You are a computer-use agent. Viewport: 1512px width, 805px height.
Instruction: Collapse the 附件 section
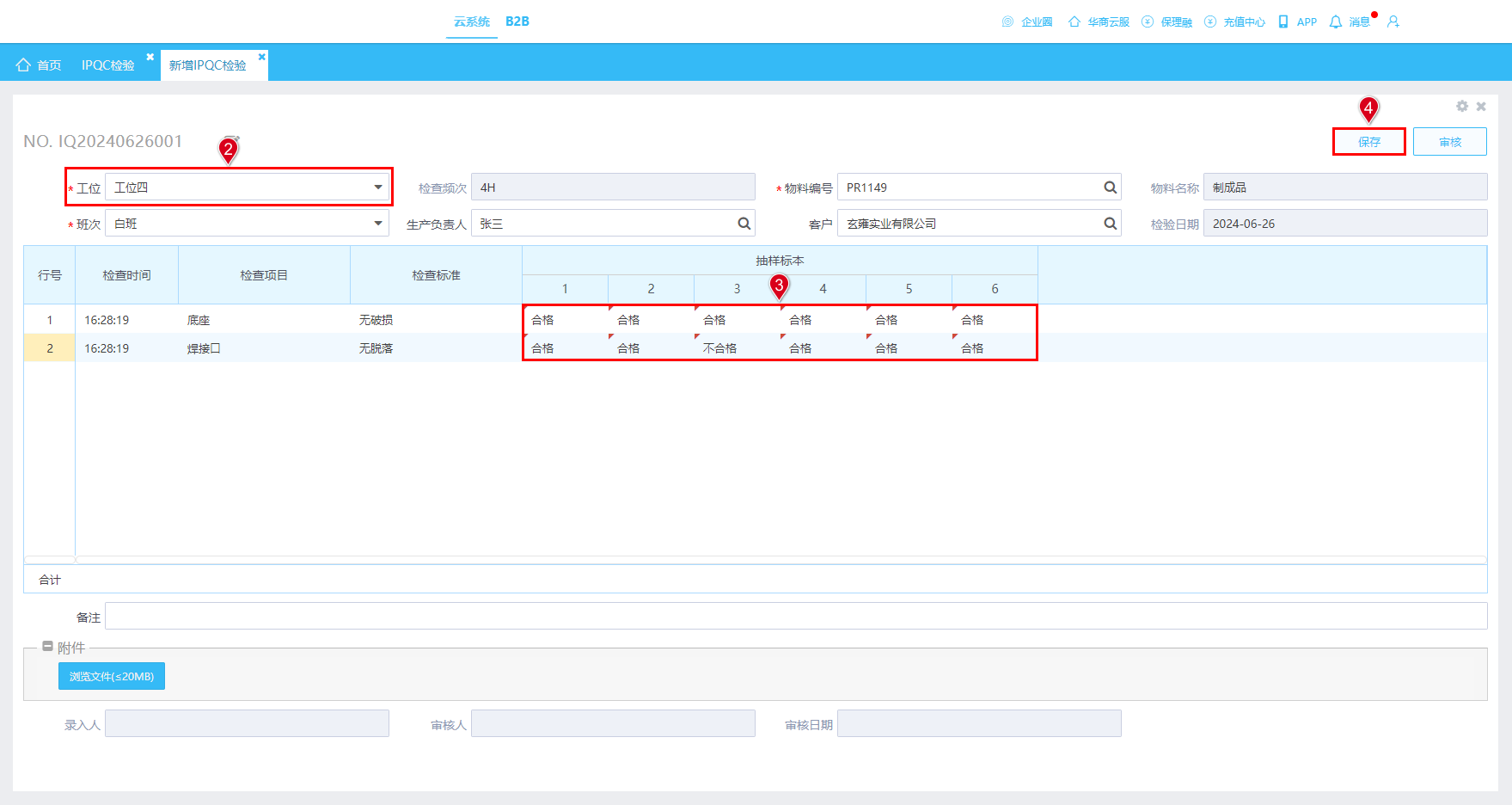point(48,647)
